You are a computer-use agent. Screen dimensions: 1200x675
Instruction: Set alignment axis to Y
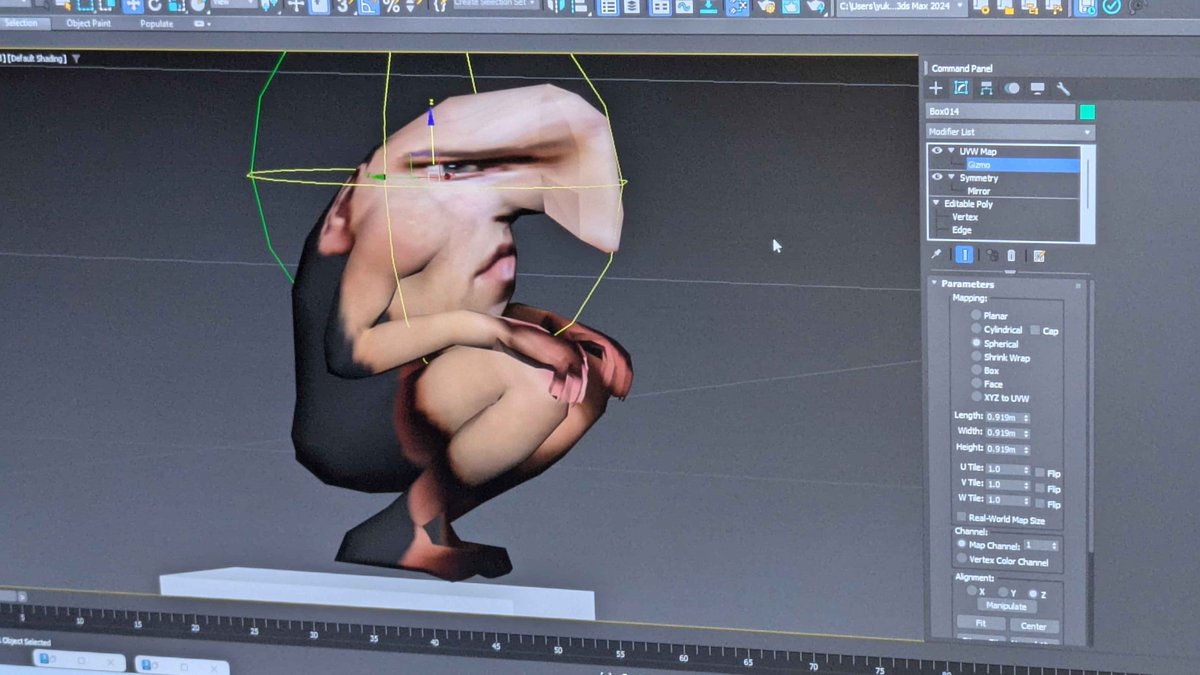point(1003,592)
